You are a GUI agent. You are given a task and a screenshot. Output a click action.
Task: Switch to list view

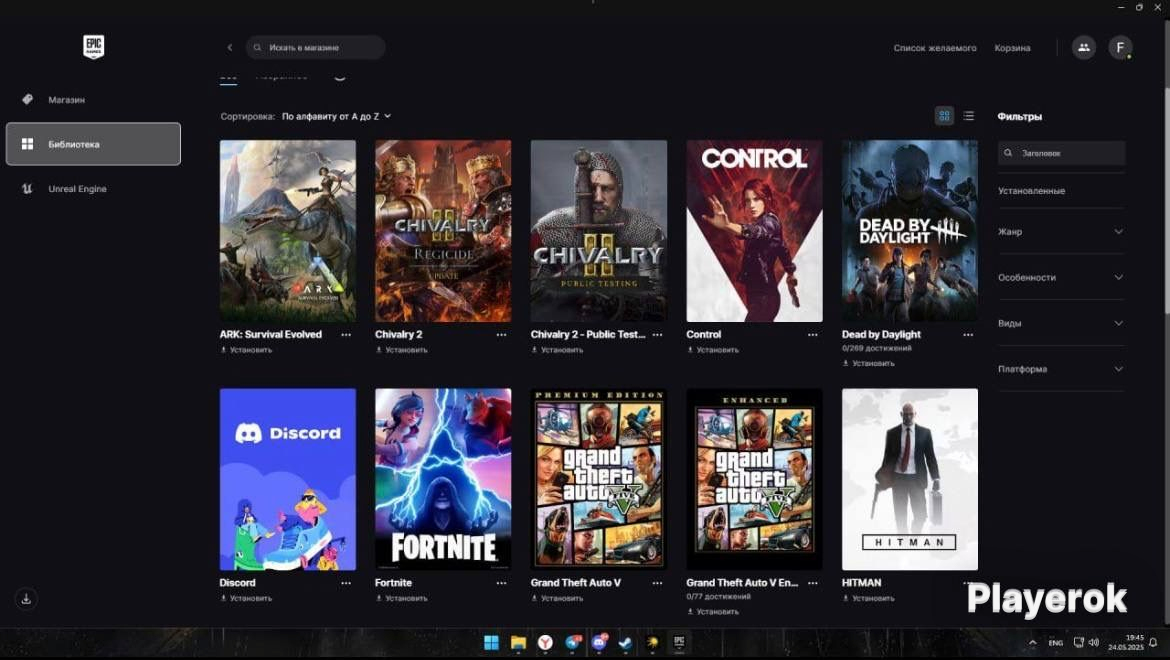pos(969,116)
